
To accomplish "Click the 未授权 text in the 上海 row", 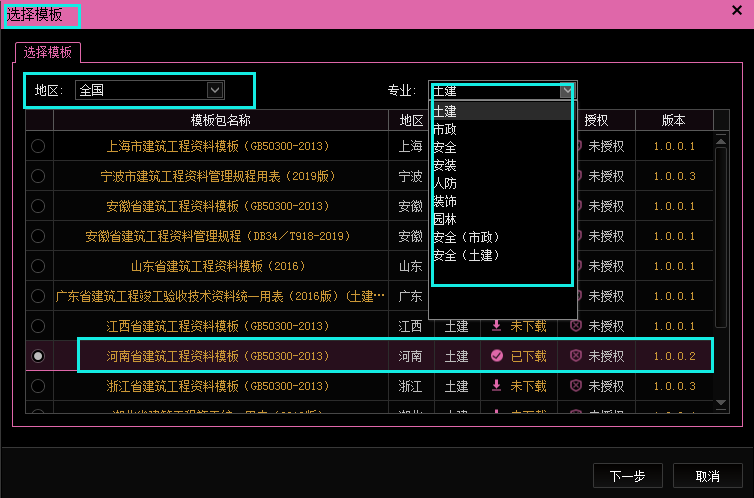I will coord(606,146).
